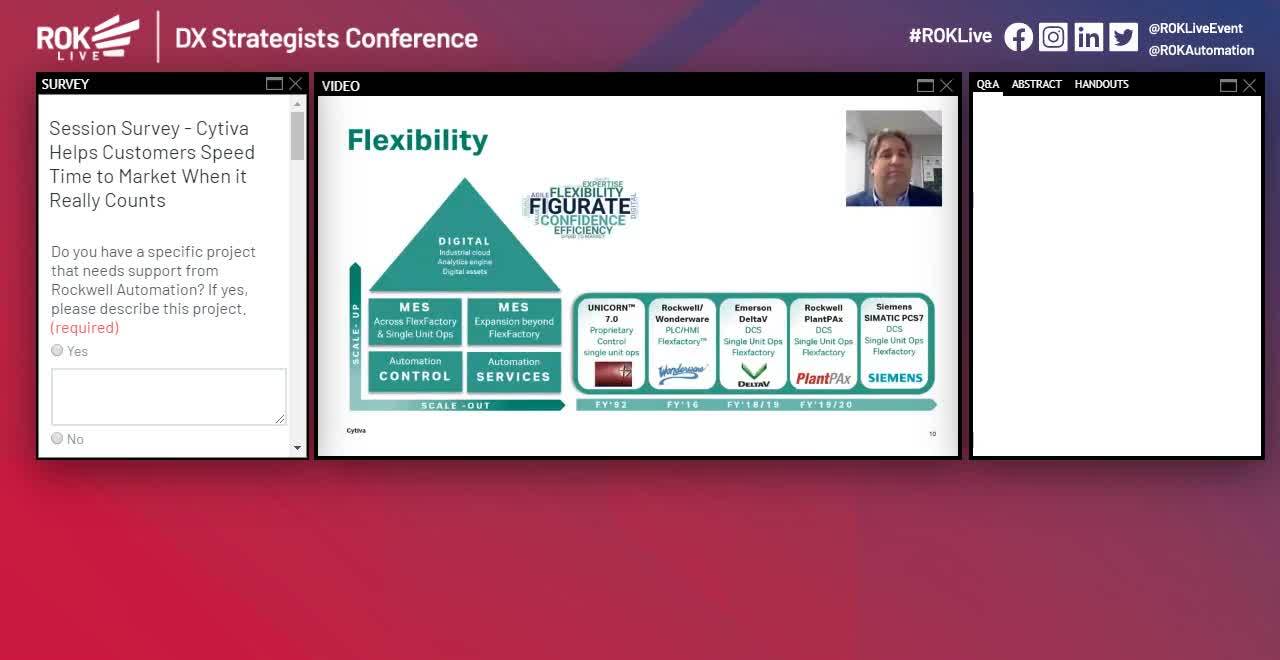
Task: Switch to the Handouts tab
Action: 1101,84
